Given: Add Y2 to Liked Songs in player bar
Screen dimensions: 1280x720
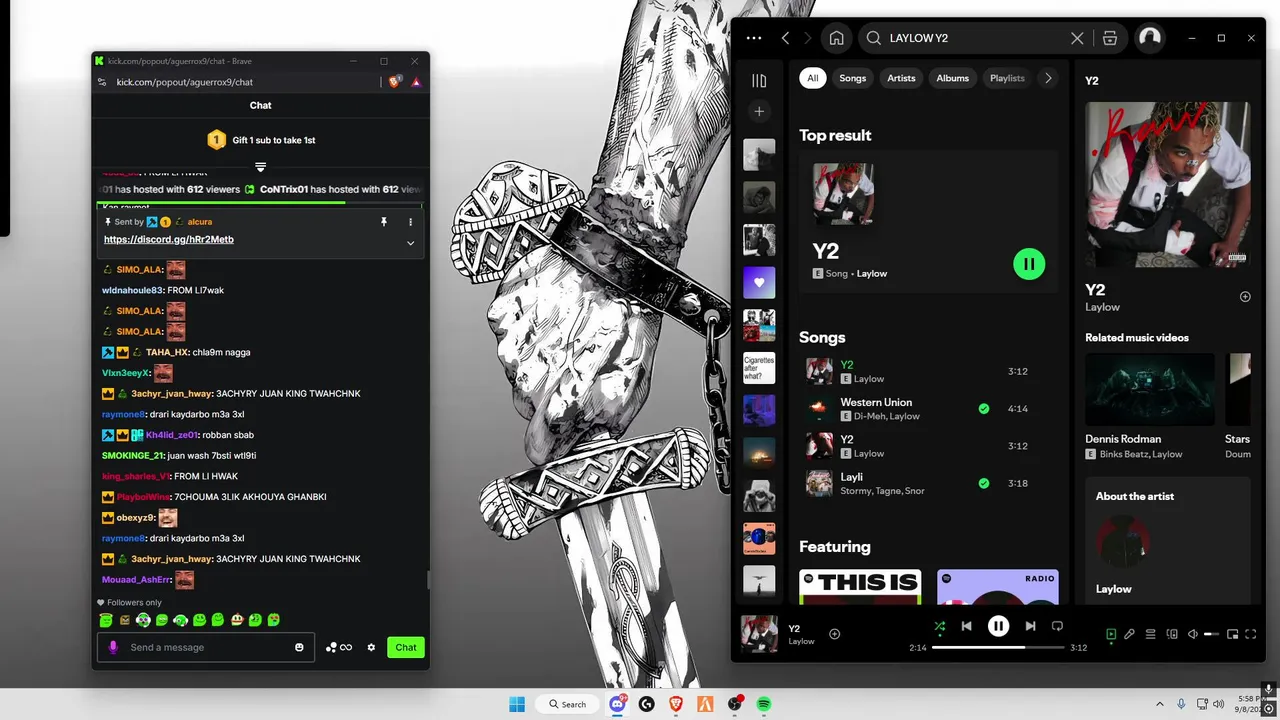Looking at the screenshot, I should pyautogui.click(x=835, y=634).
